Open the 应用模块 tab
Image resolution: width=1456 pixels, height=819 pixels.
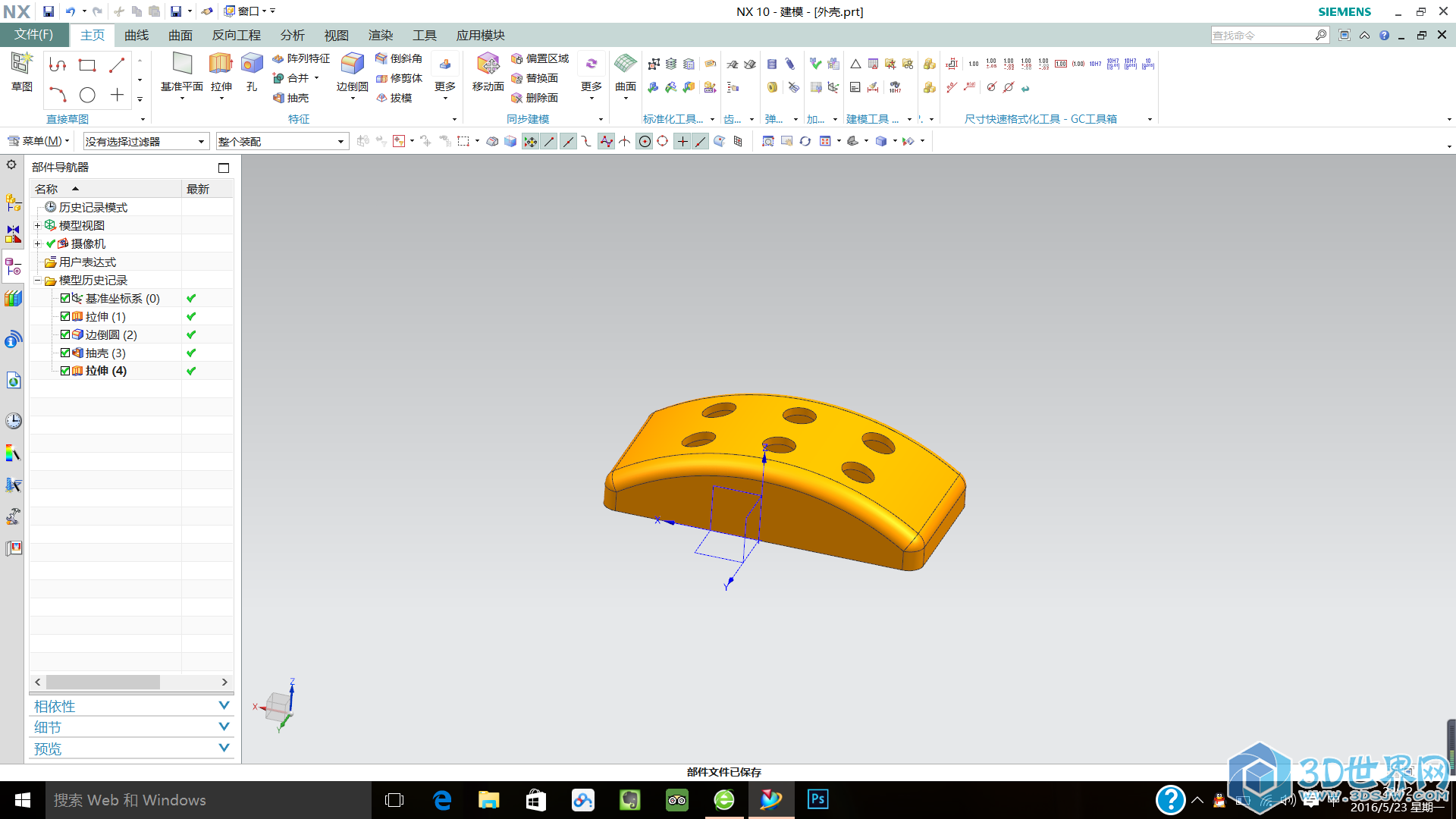point(480,35)
